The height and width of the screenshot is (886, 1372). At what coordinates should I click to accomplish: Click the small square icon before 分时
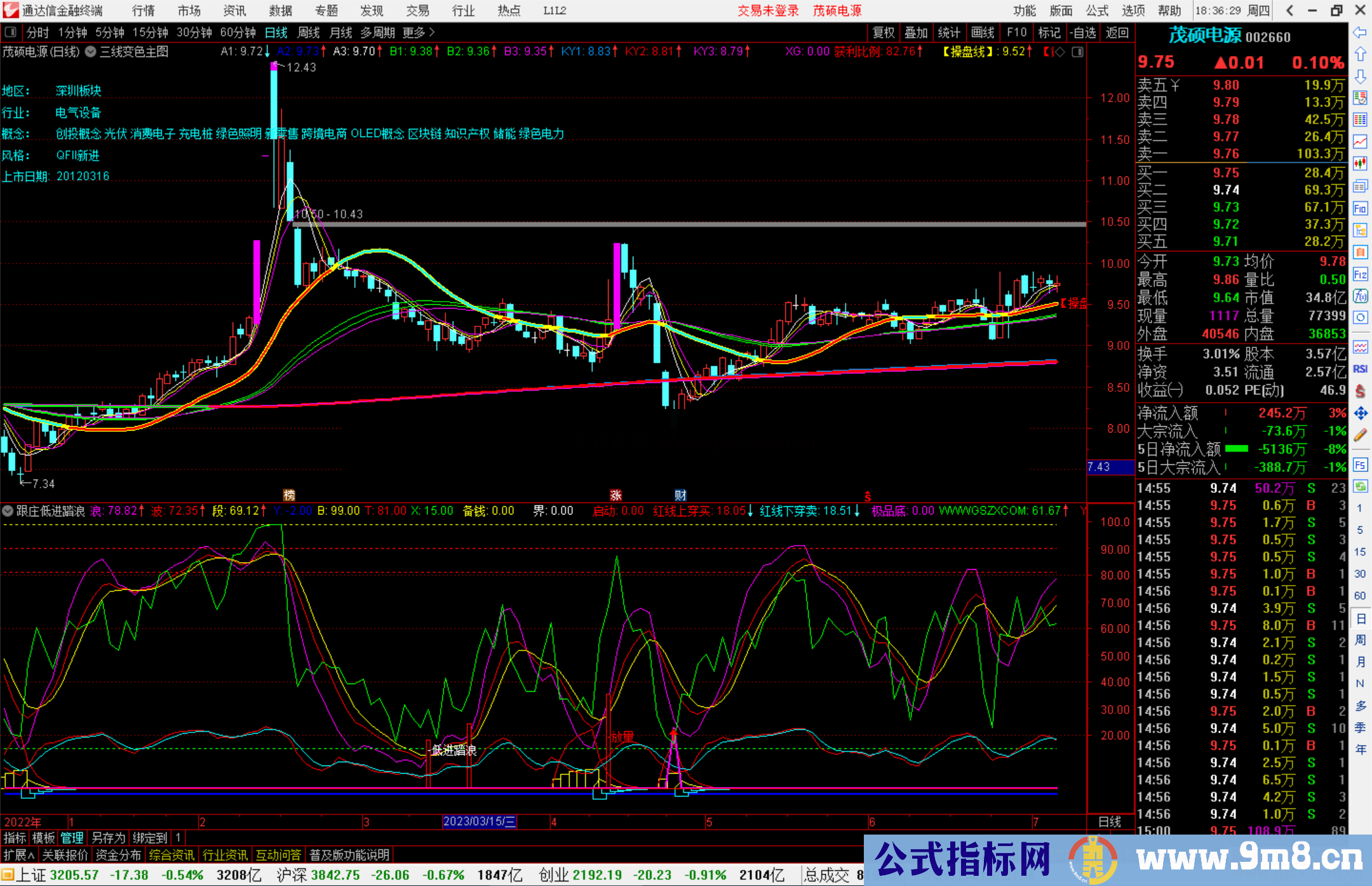10,32
